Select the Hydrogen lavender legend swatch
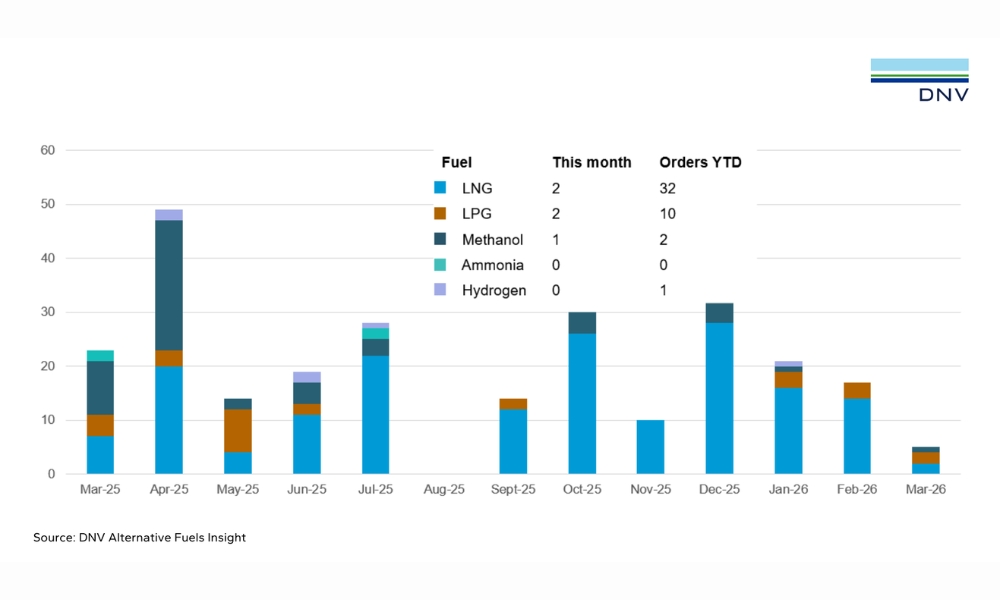The height and width of the screenshot is (600, 1000). point(440,291)
